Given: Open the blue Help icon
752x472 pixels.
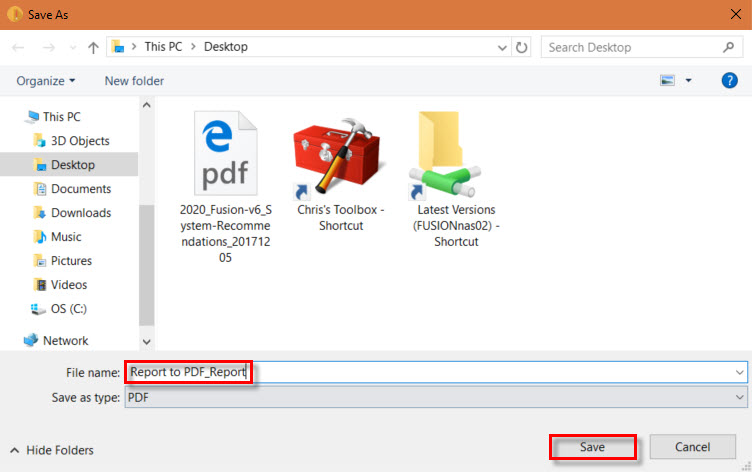Looking at the screenshot, I should tap(729, 80).
